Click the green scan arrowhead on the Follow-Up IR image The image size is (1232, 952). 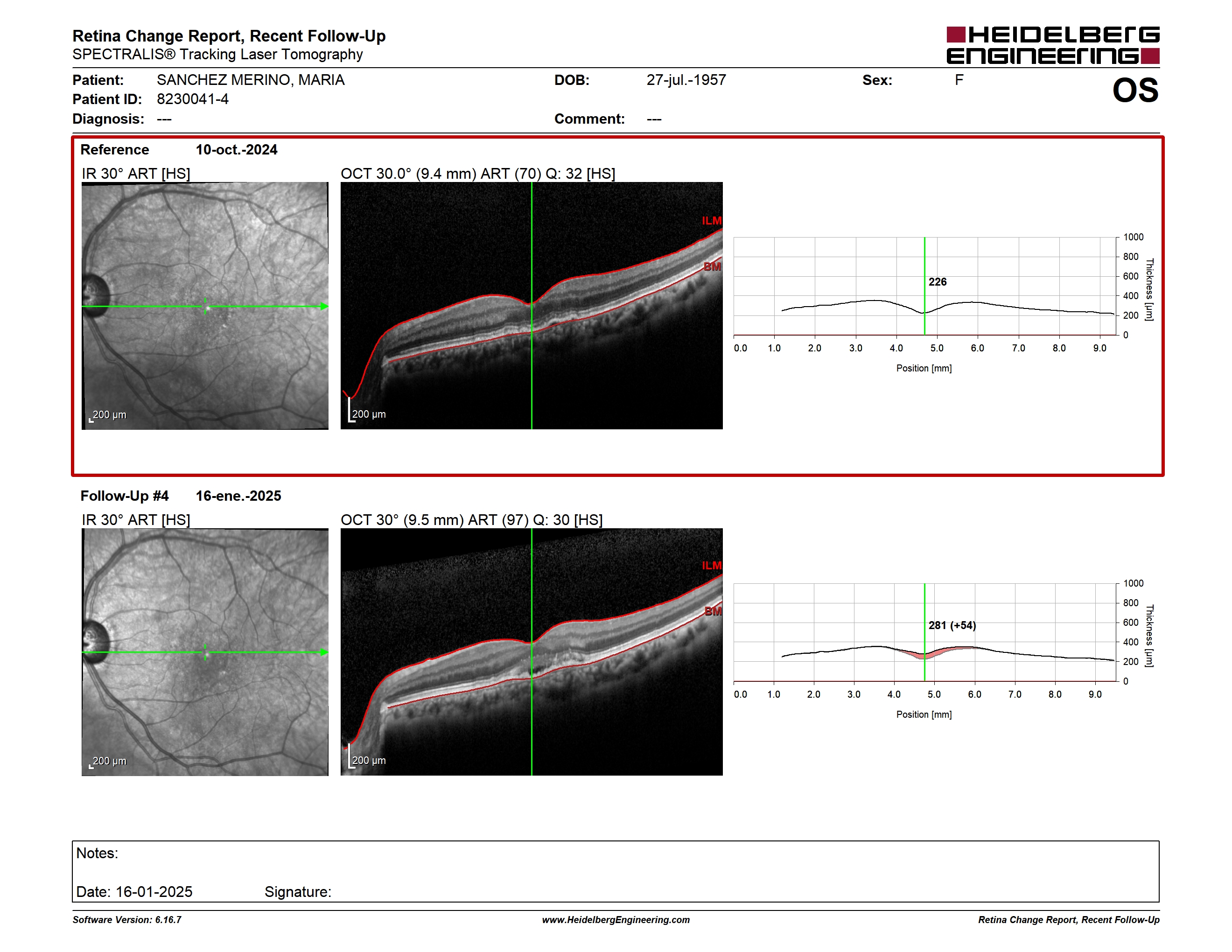(x=324, y=652)
